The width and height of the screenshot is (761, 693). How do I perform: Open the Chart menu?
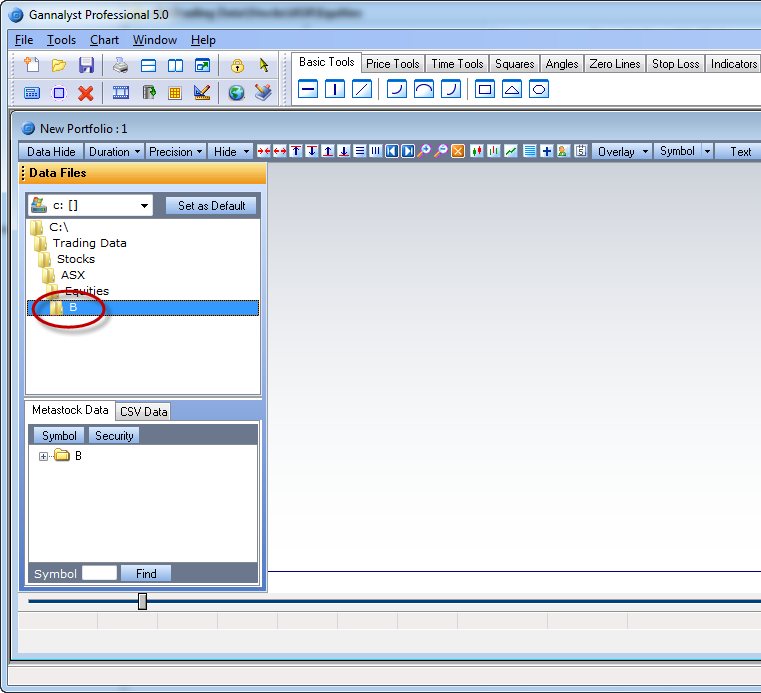click(x=104, y=40)
